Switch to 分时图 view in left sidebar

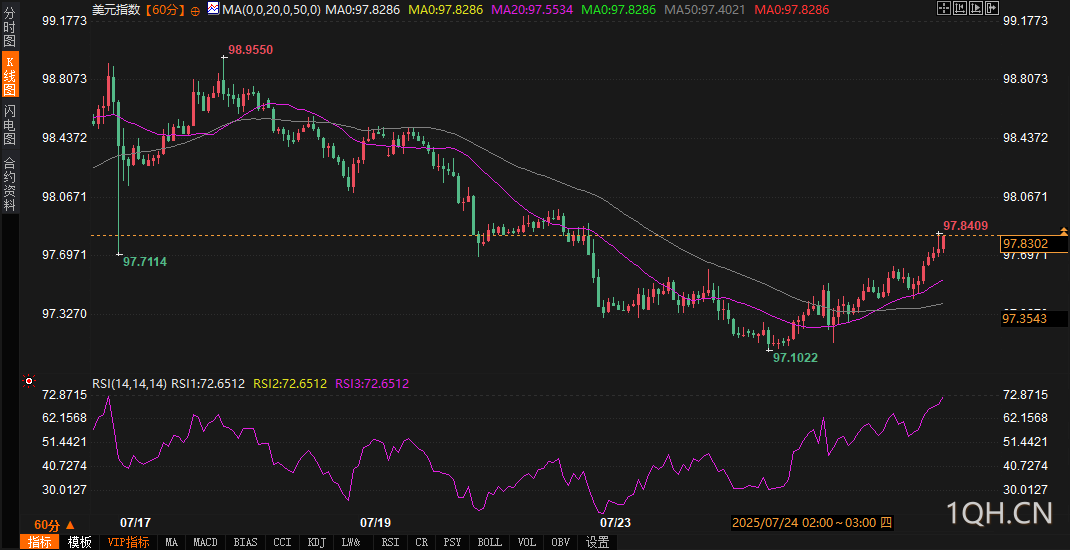[x=9, y=30]
